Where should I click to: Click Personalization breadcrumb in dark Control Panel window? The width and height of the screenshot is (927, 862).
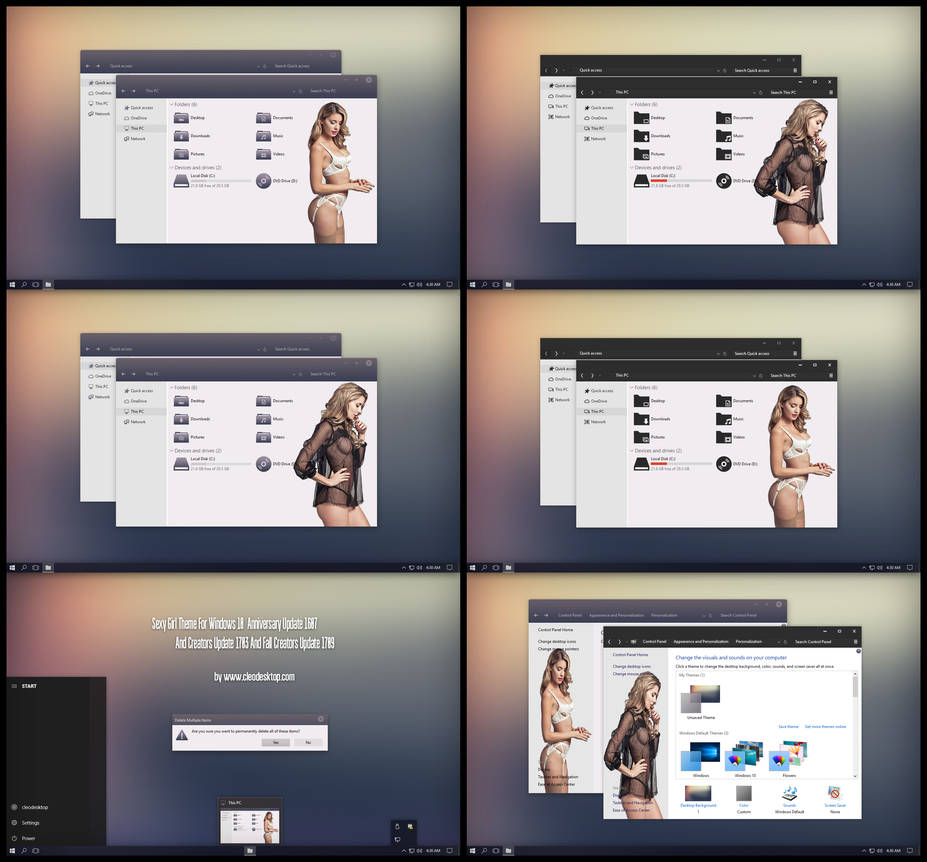coord(748,641)
